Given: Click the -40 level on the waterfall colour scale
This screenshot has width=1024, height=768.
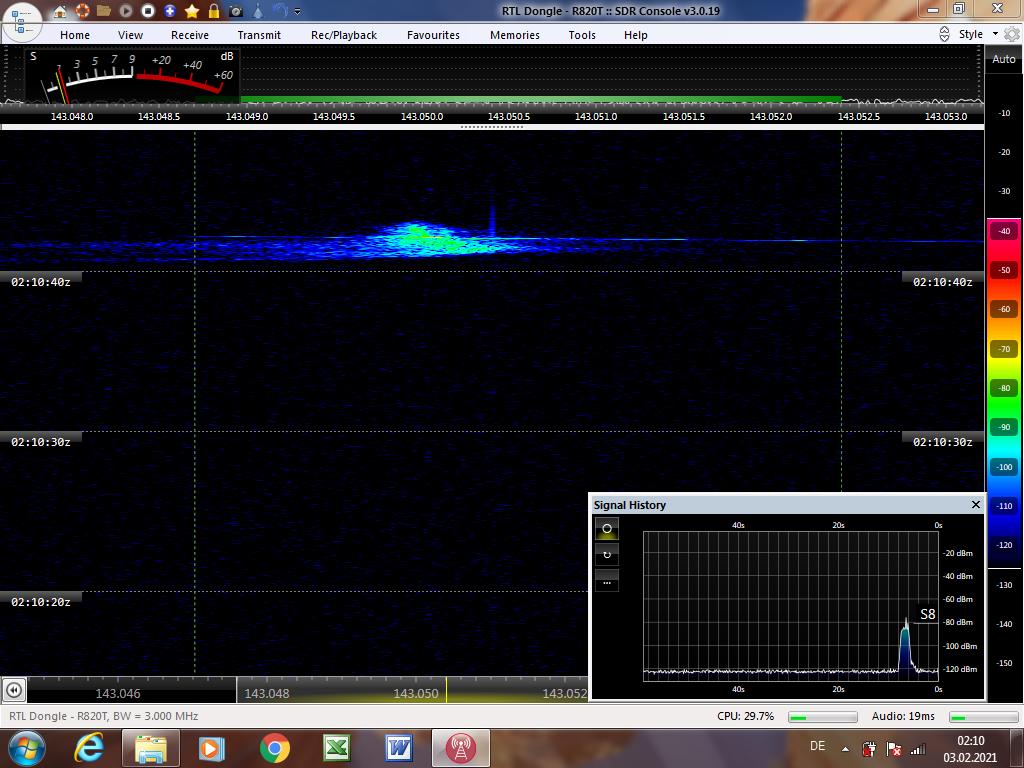Looking at the screenshot, I should click(x=1004, y=231).
